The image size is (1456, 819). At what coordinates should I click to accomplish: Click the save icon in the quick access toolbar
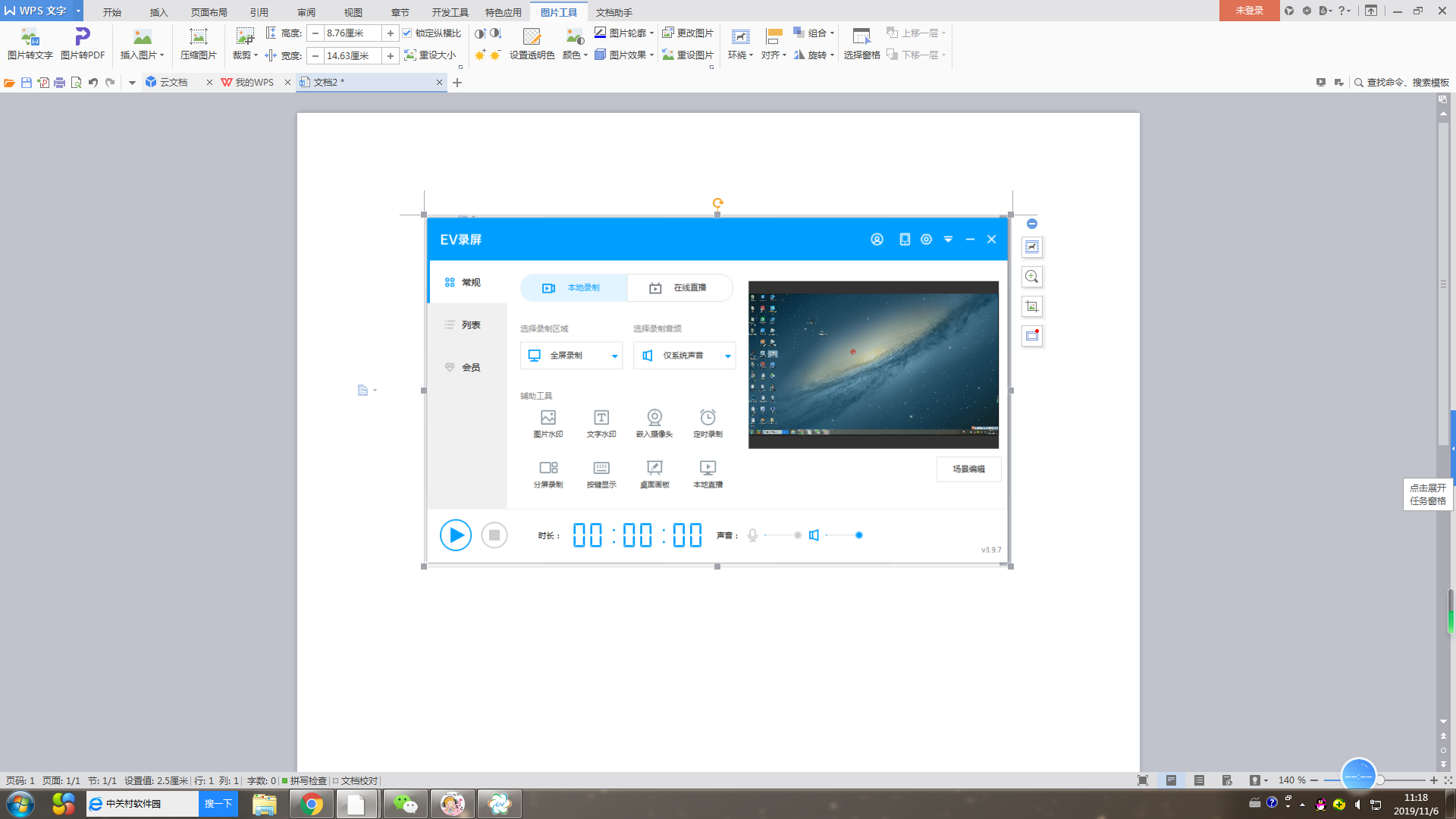click(x=27, y=83)
